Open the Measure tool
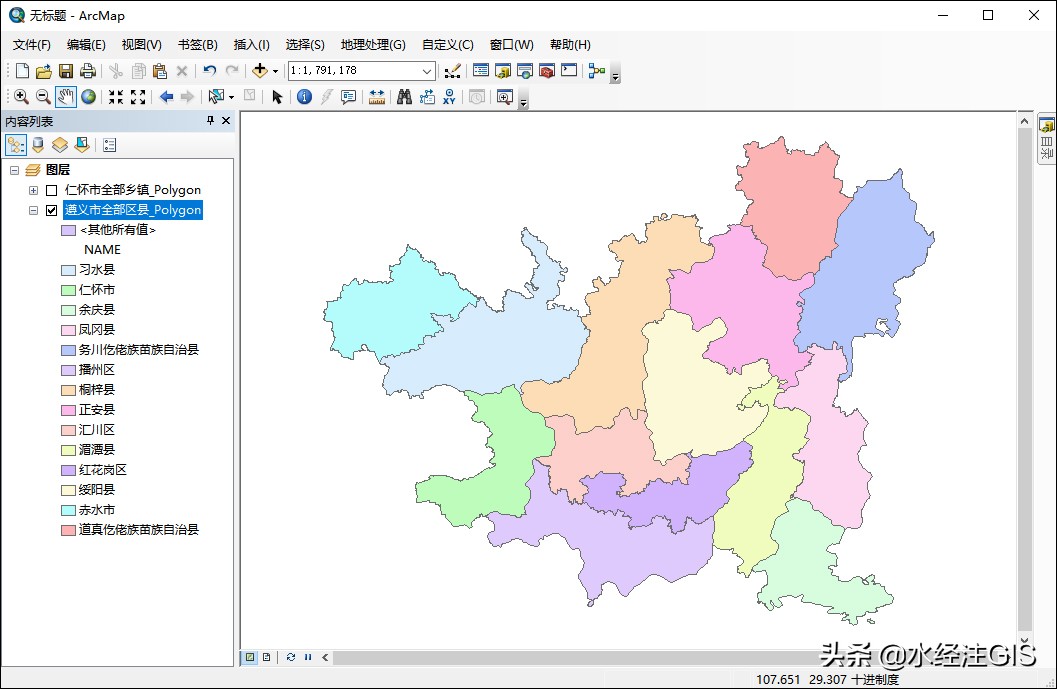The image size is (1057, 689). [x=376, y=96]
